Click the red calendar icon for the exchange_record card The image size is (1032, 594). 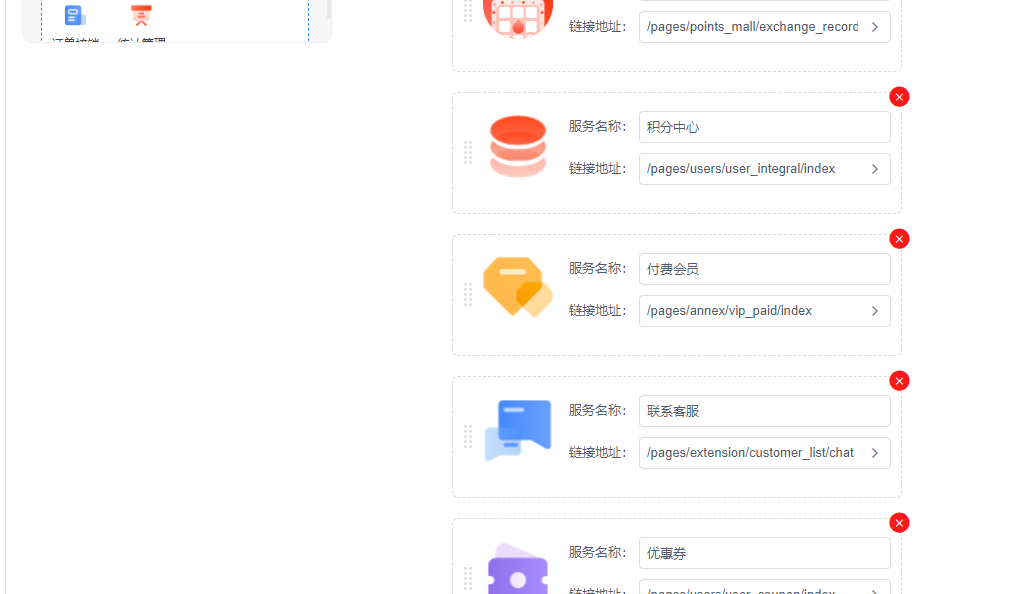tap(518, 18)
